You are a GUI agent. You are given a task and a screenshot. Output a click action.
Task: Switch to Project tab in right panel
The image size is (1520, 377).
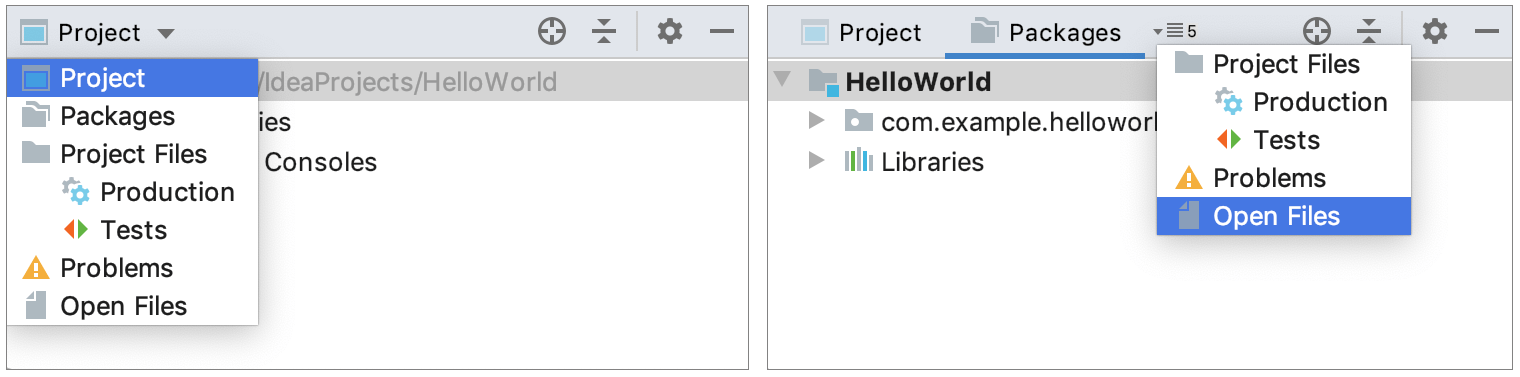861,33
